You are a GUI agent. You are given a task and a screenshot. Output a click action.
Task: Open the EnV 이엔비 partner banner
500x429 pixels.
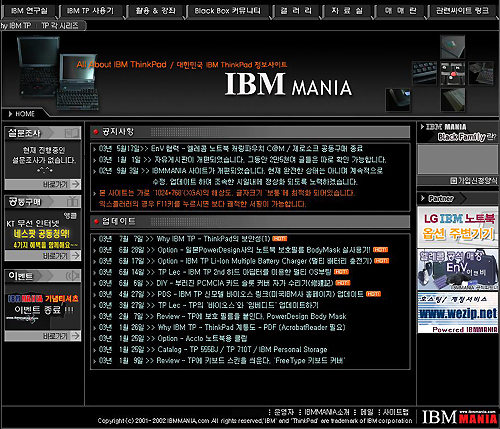458,270
